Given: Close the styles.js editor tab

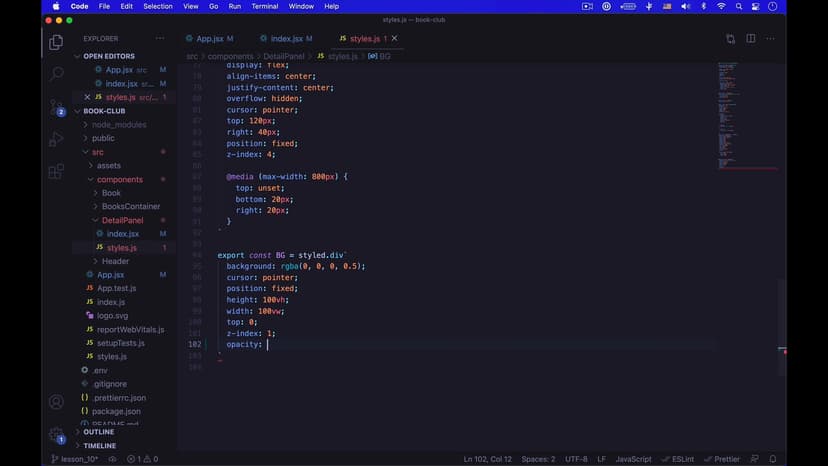Looking at the screenshot, I should [x=394, y=39].
